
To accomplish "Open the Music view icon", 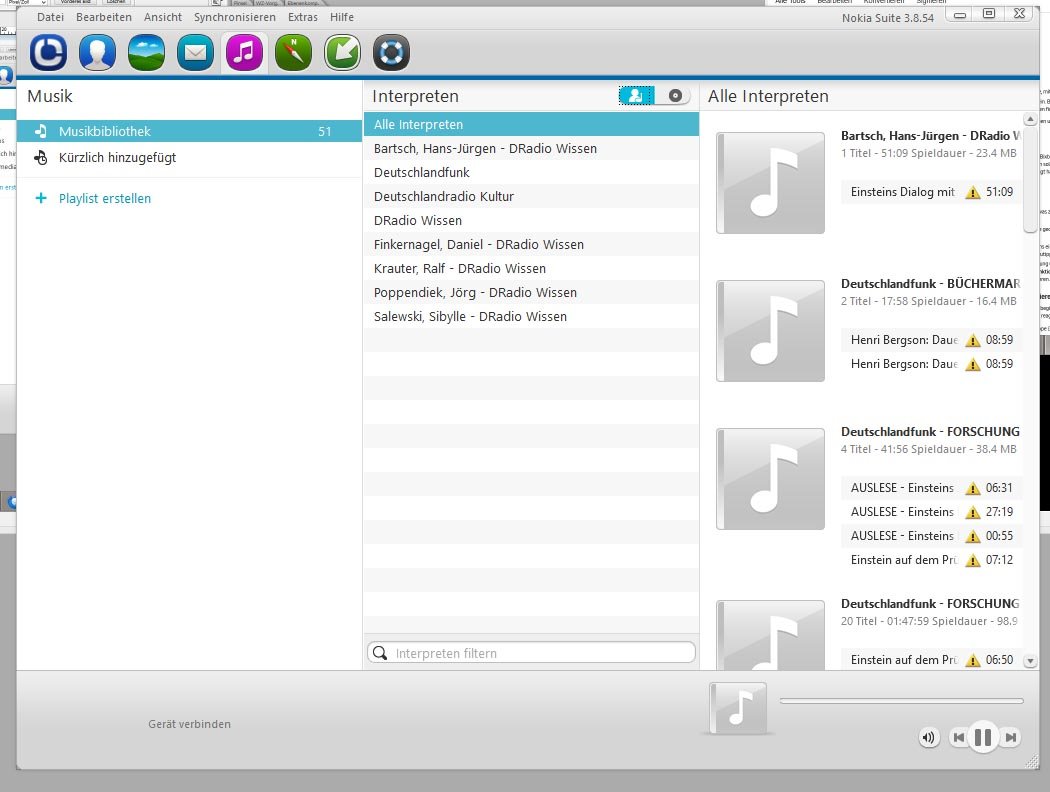I will coord(244,52).
